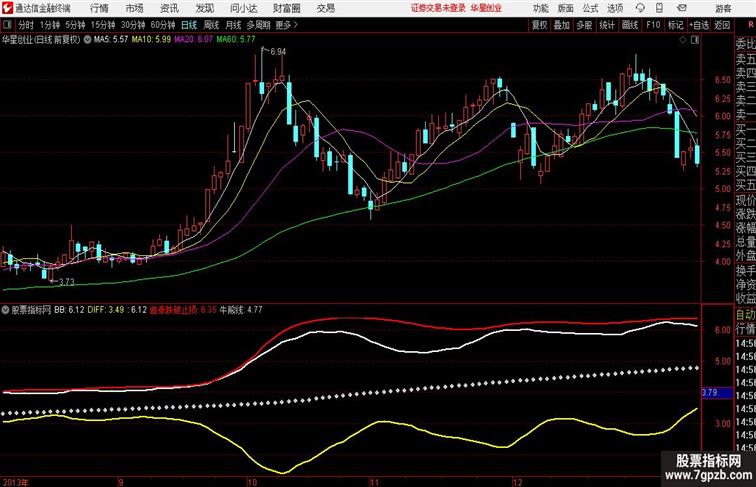Open the 财富圈 menu
This screenshot has height=487, width=756.
click(286, 8)
